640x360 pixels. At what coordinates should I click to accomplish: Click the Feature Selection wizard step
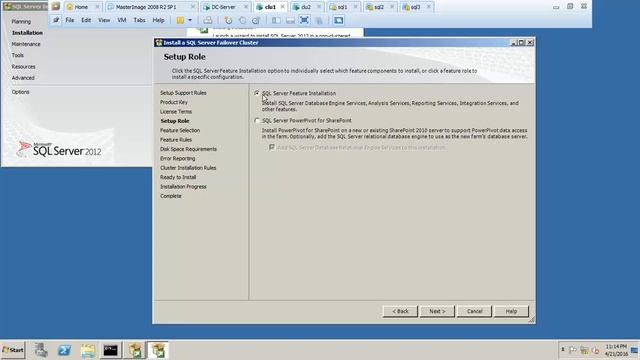point(180,131)
